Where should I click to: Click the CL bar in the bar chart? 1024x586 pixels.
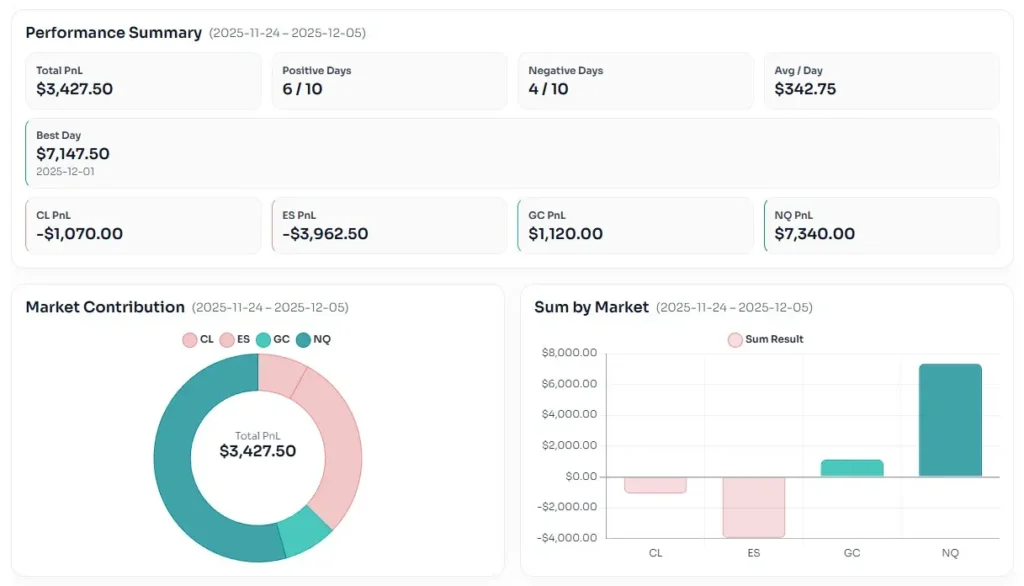[x=656, y=485]
